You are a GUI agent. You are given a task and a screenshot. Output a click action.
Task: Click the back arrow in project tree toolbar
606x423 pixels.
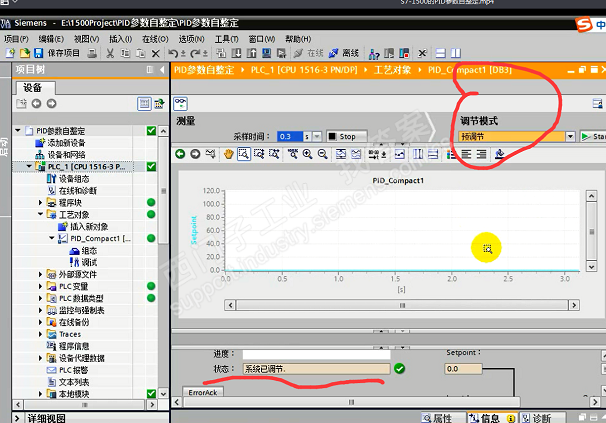[x=36, y=104]
